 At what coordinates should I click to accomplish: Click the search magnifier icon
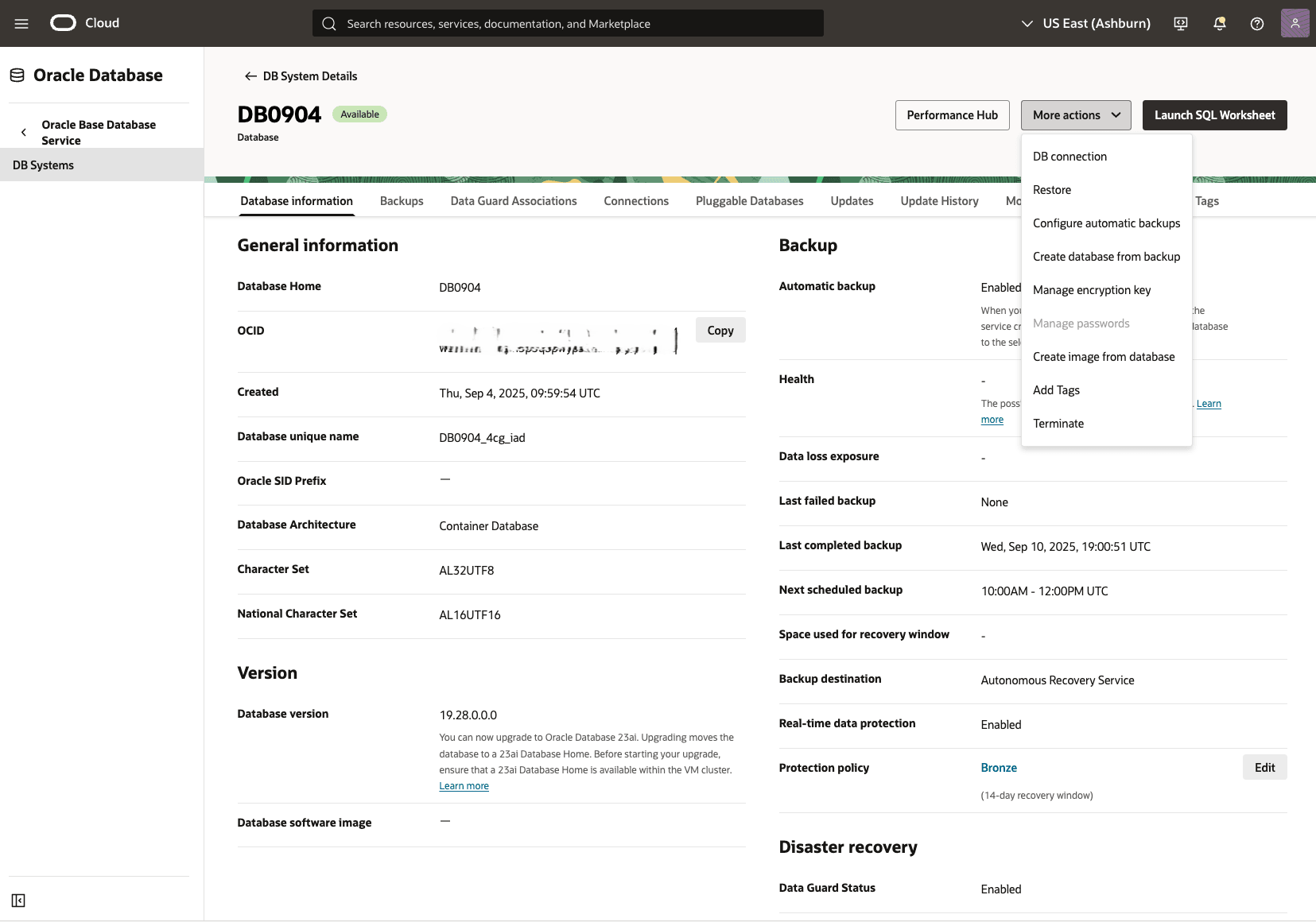[329, 23]
